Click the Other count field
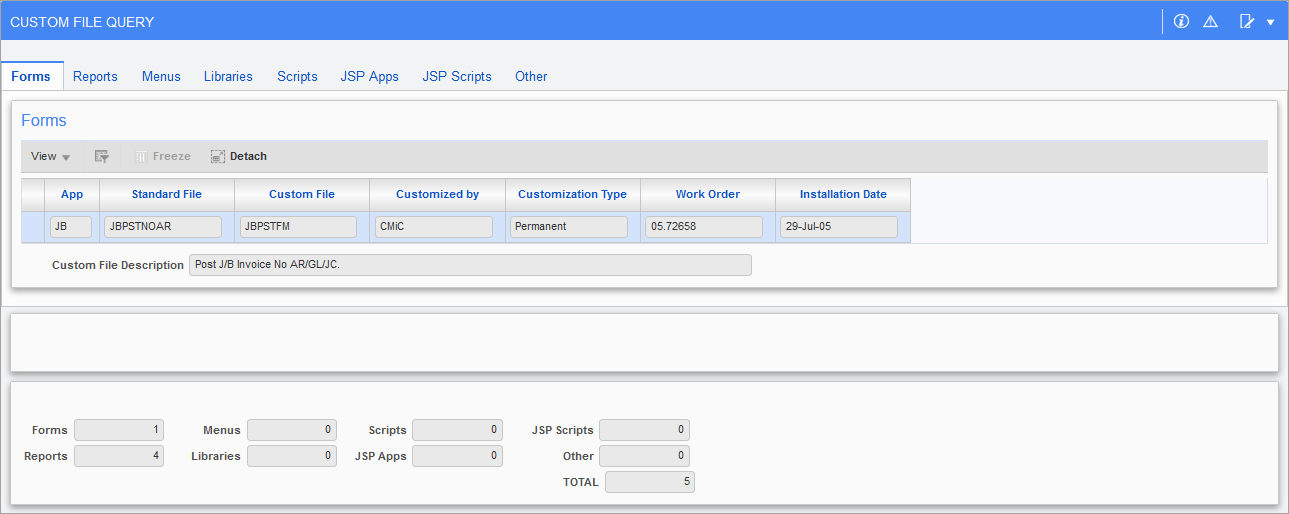 coord(644,456)
